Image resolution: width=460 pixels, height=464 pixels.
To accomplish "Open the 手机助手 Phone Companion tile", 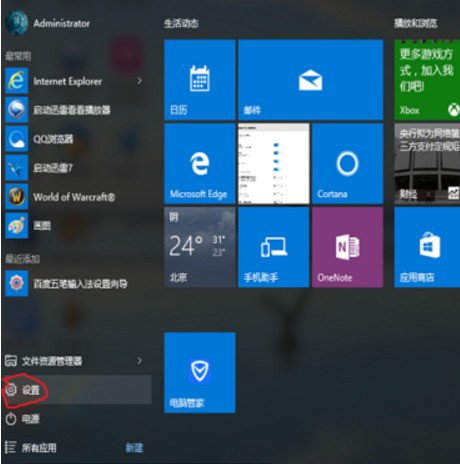I will pos(274,247).
